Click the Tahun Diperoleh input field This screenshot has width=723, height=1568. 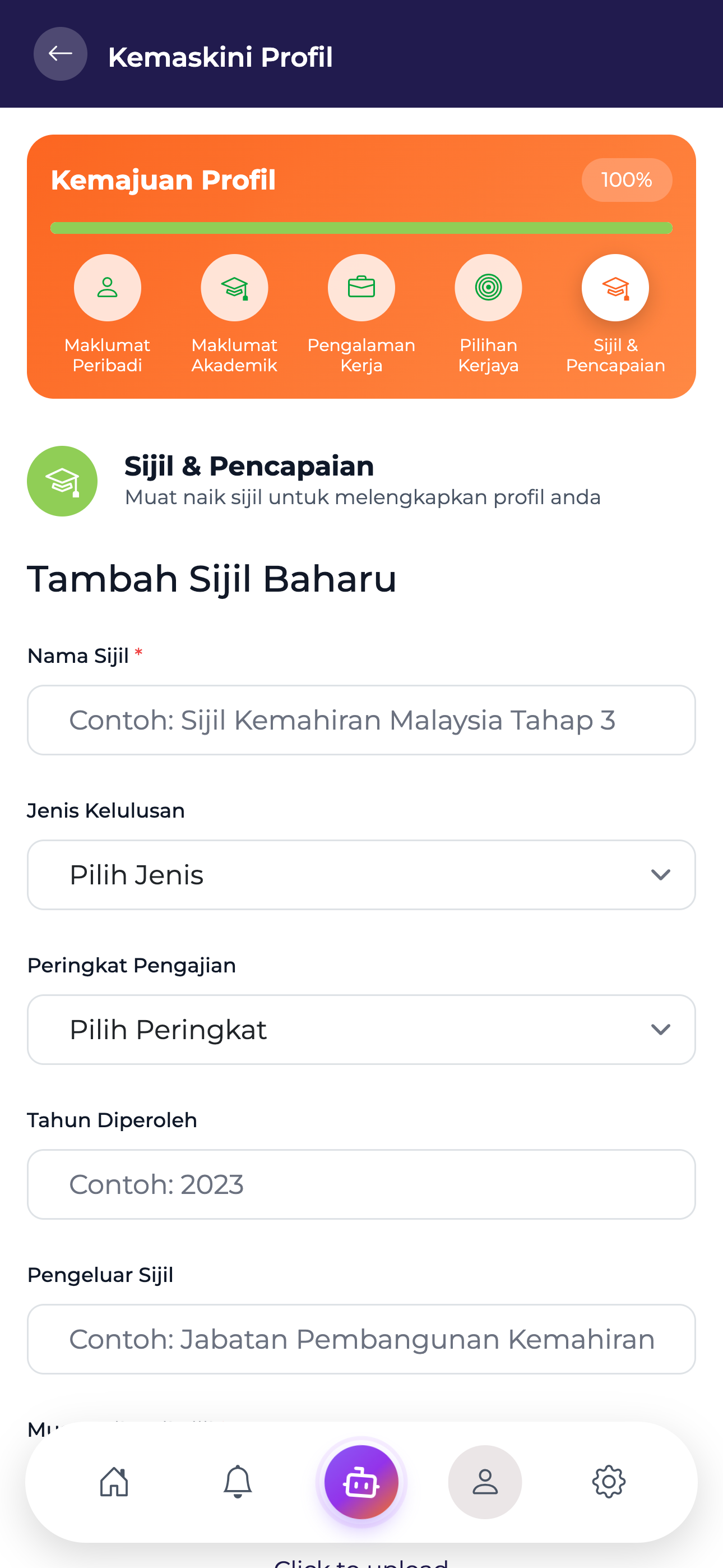[x=361, y=1184]
